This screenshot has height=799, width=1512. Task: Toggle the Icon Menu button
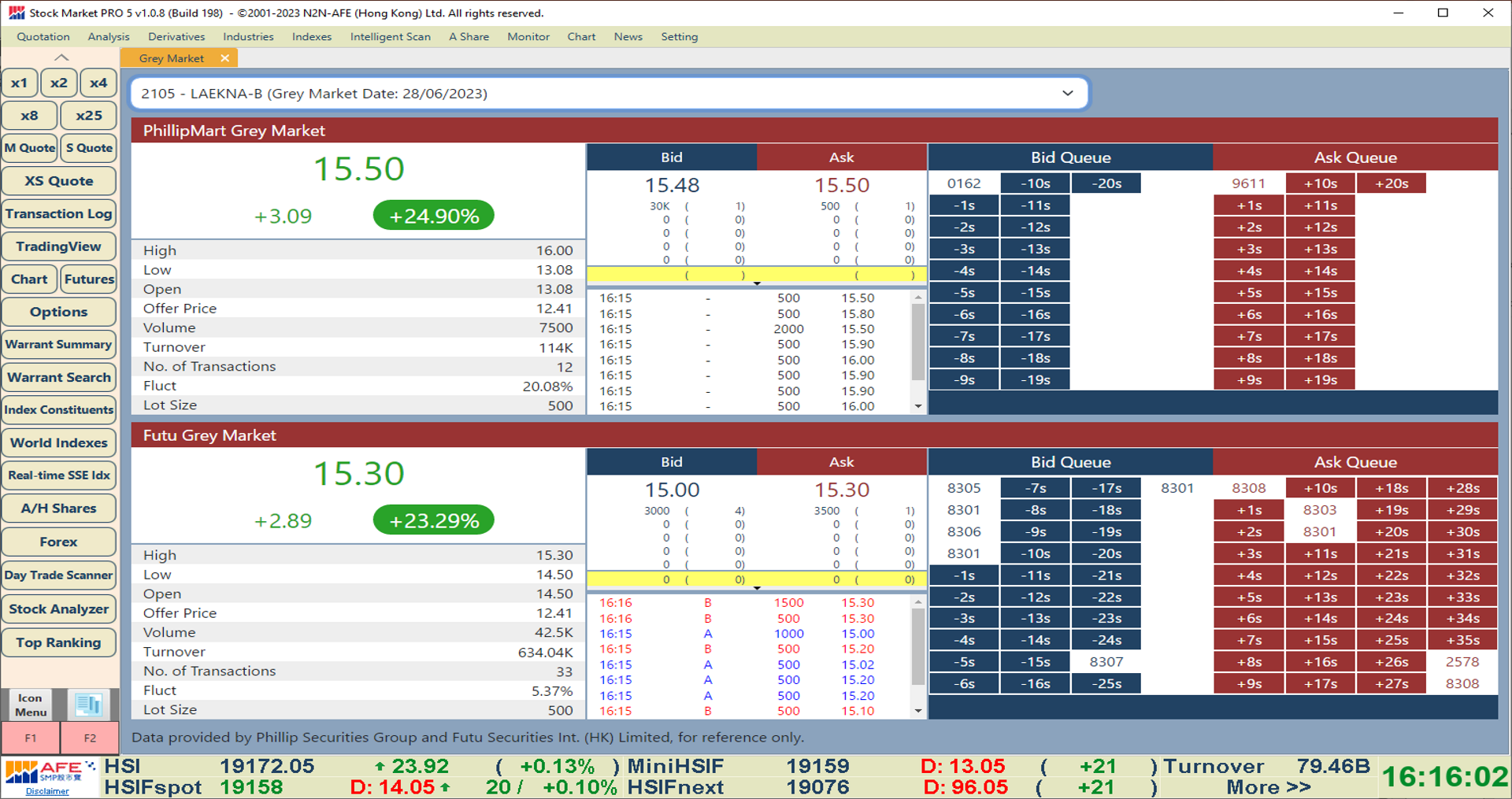(x=31, y=705)
